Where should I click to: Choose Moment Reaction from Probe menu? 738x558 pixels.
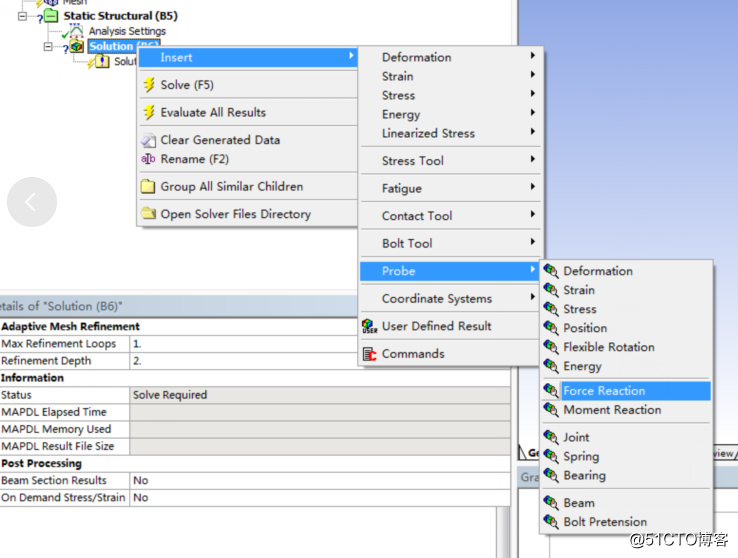[626, 410]
